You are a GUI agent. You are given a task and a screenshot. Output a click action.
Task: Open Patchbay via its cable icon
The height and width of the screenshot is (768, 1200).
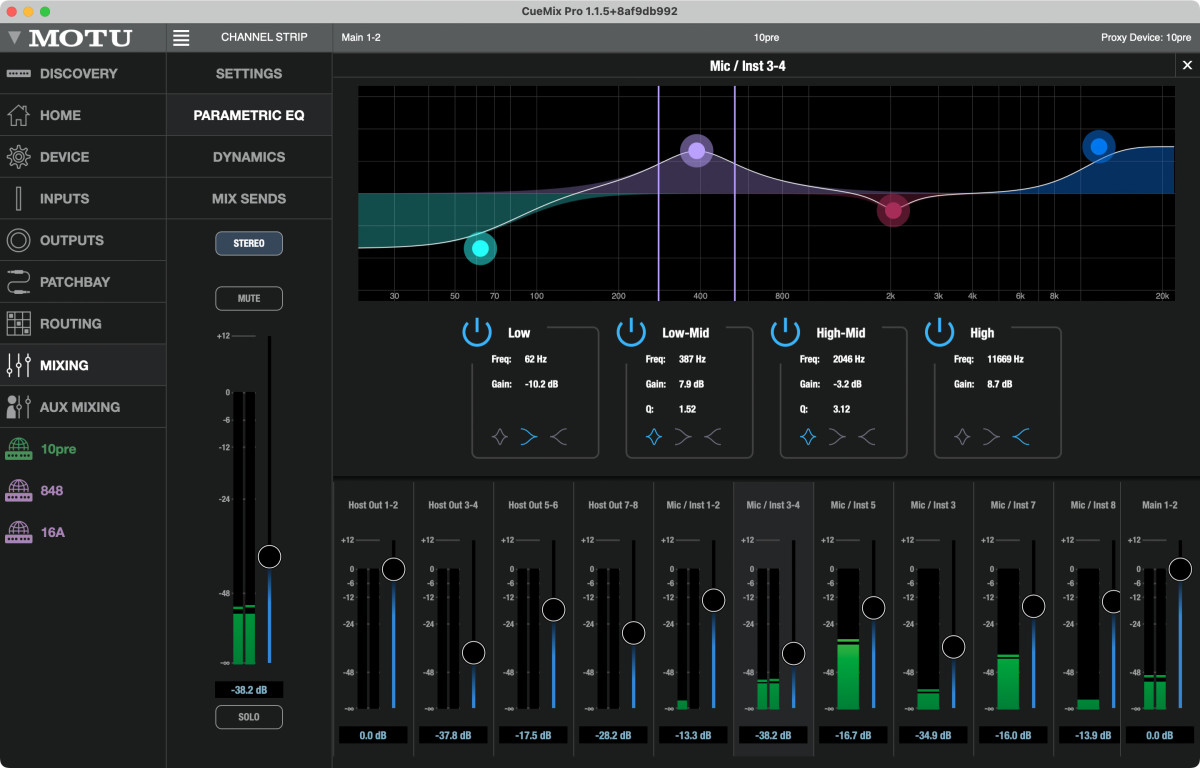[18, 282]
